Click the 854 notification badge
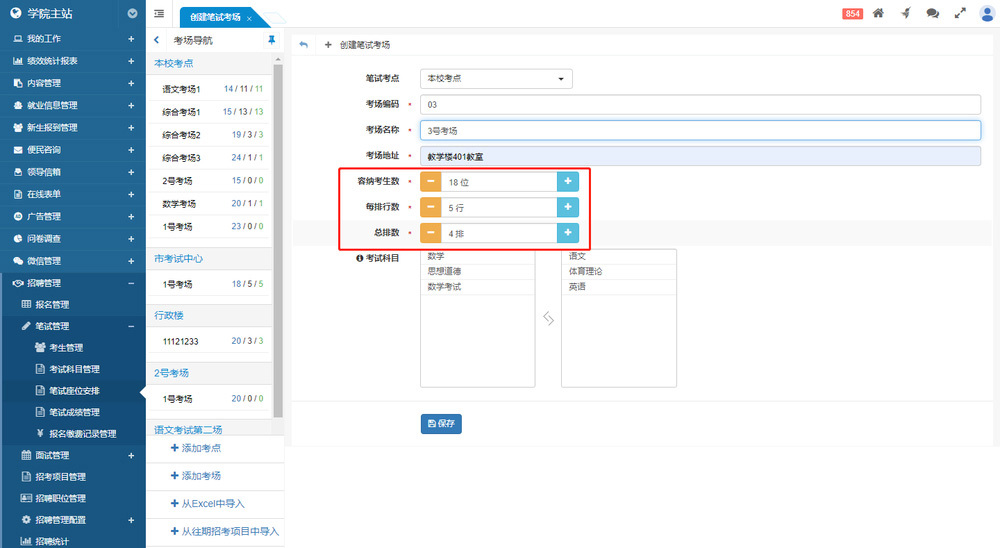The height and width of the screenshot is (548, 1000). tap(853, 13)
